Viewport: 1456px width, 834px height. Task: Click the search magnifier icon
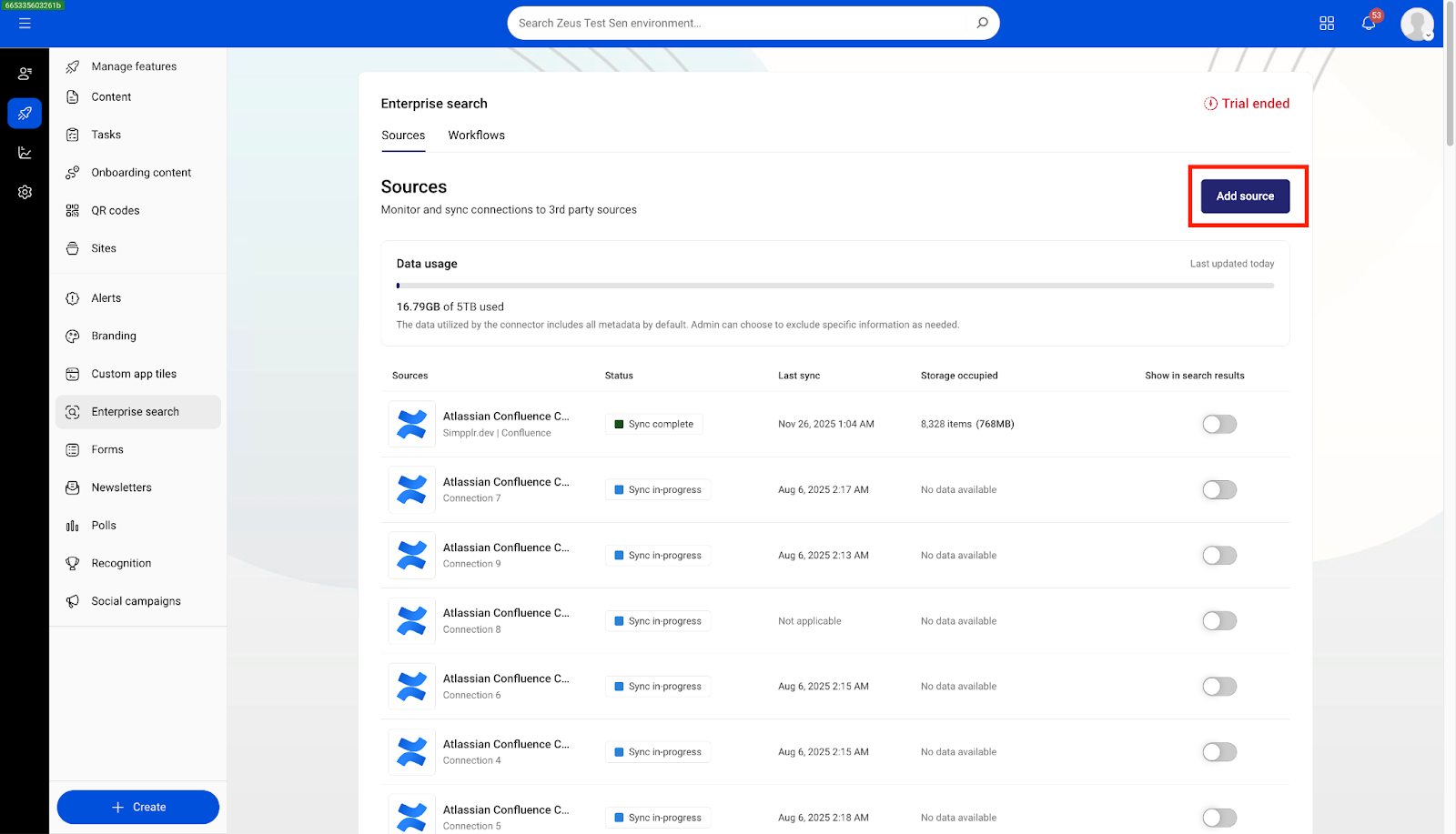coord(982,24)
